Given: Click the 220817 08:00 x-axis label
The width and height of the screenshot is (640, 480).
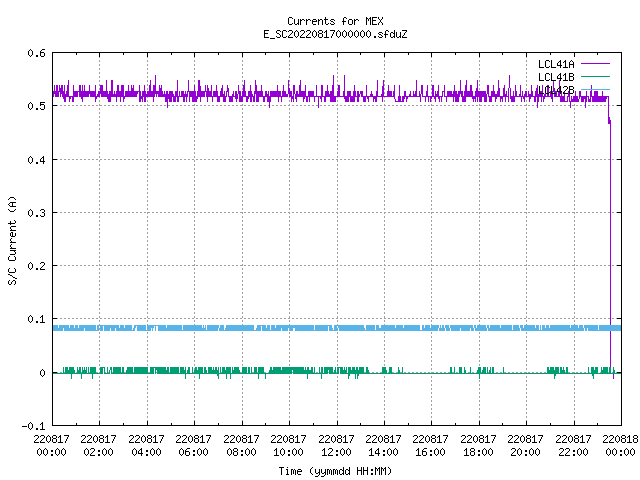Looking at the screenshot, I should click(x=241, y=445).
